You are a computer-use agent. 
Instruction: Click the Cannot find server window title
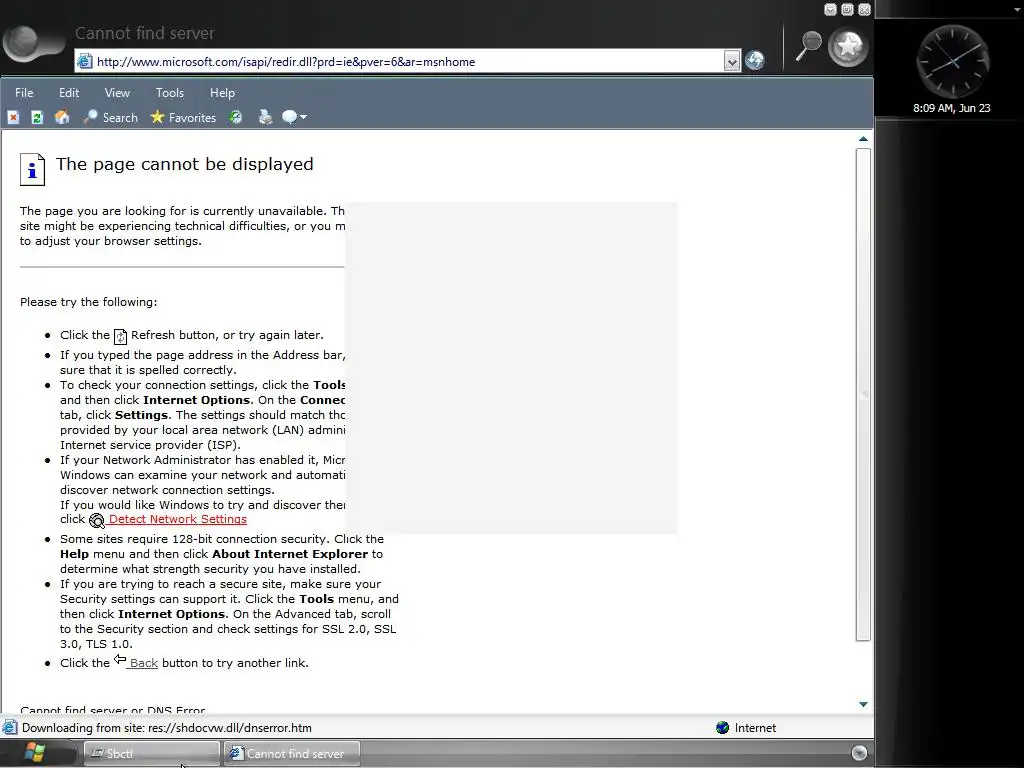click(x=144, y=33)
